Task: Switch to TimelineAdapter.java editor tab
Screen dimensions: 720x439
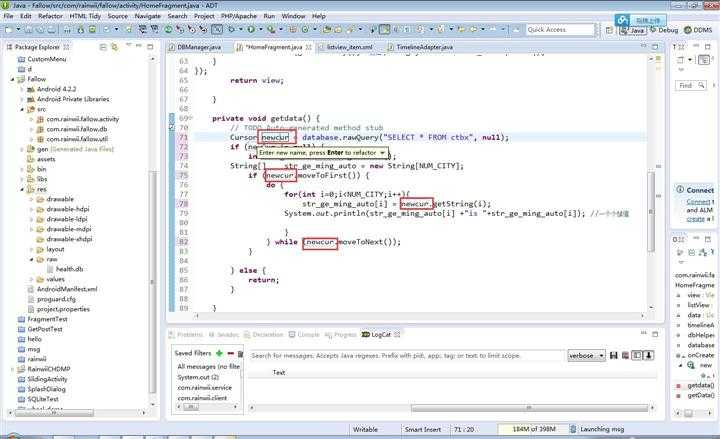Action: [420, 47]
